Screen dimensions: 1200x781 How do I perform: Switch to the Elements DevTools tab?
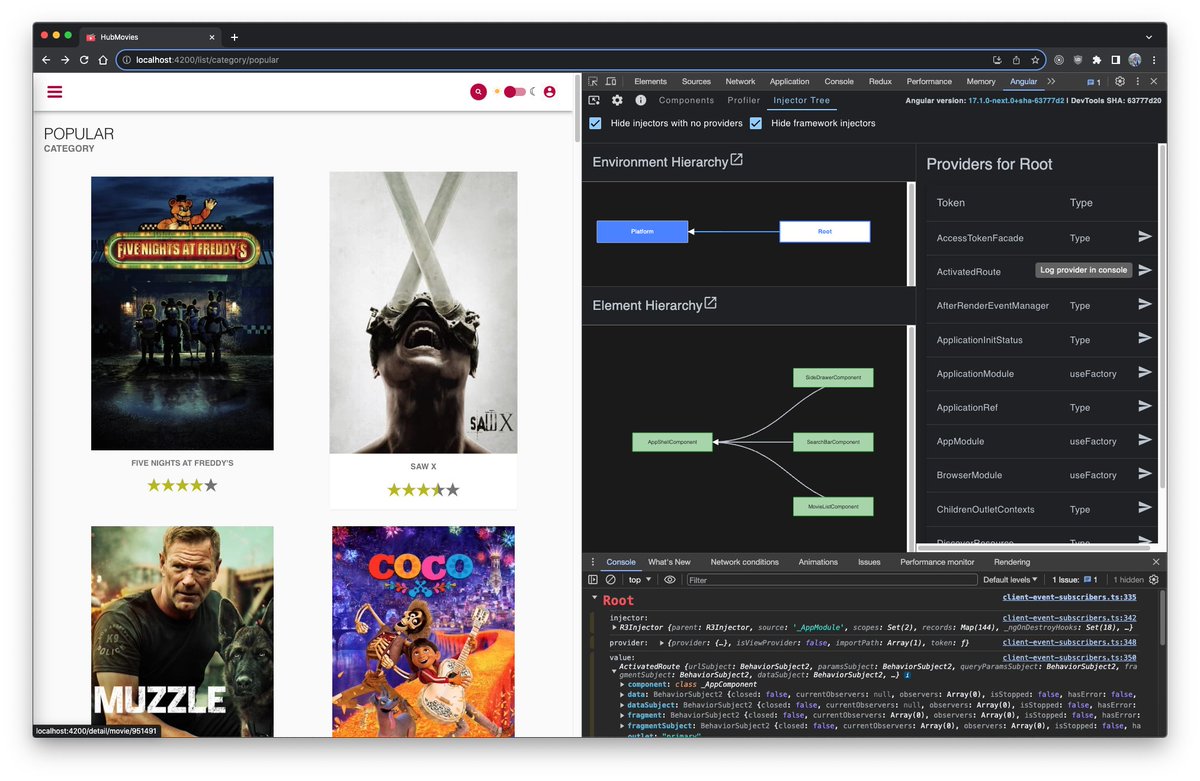(650, 82)
